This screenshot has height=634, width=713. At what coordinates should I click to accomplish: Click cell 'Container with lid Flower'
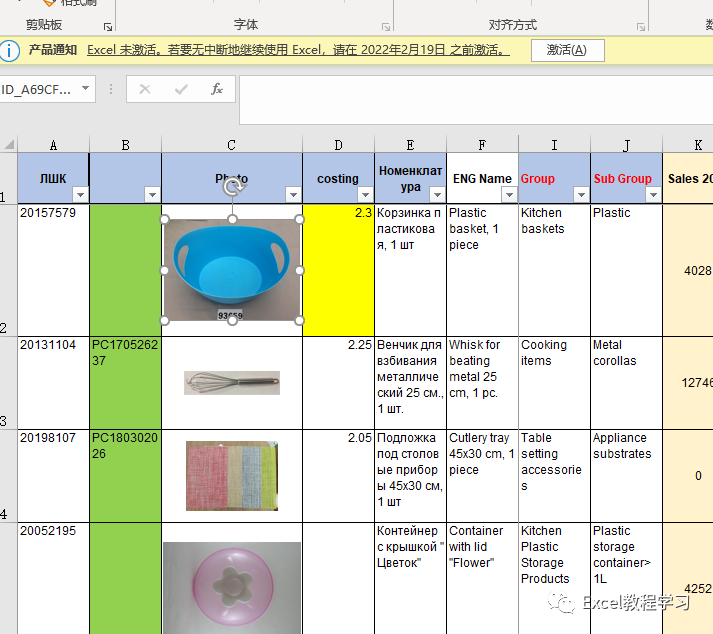482,578
